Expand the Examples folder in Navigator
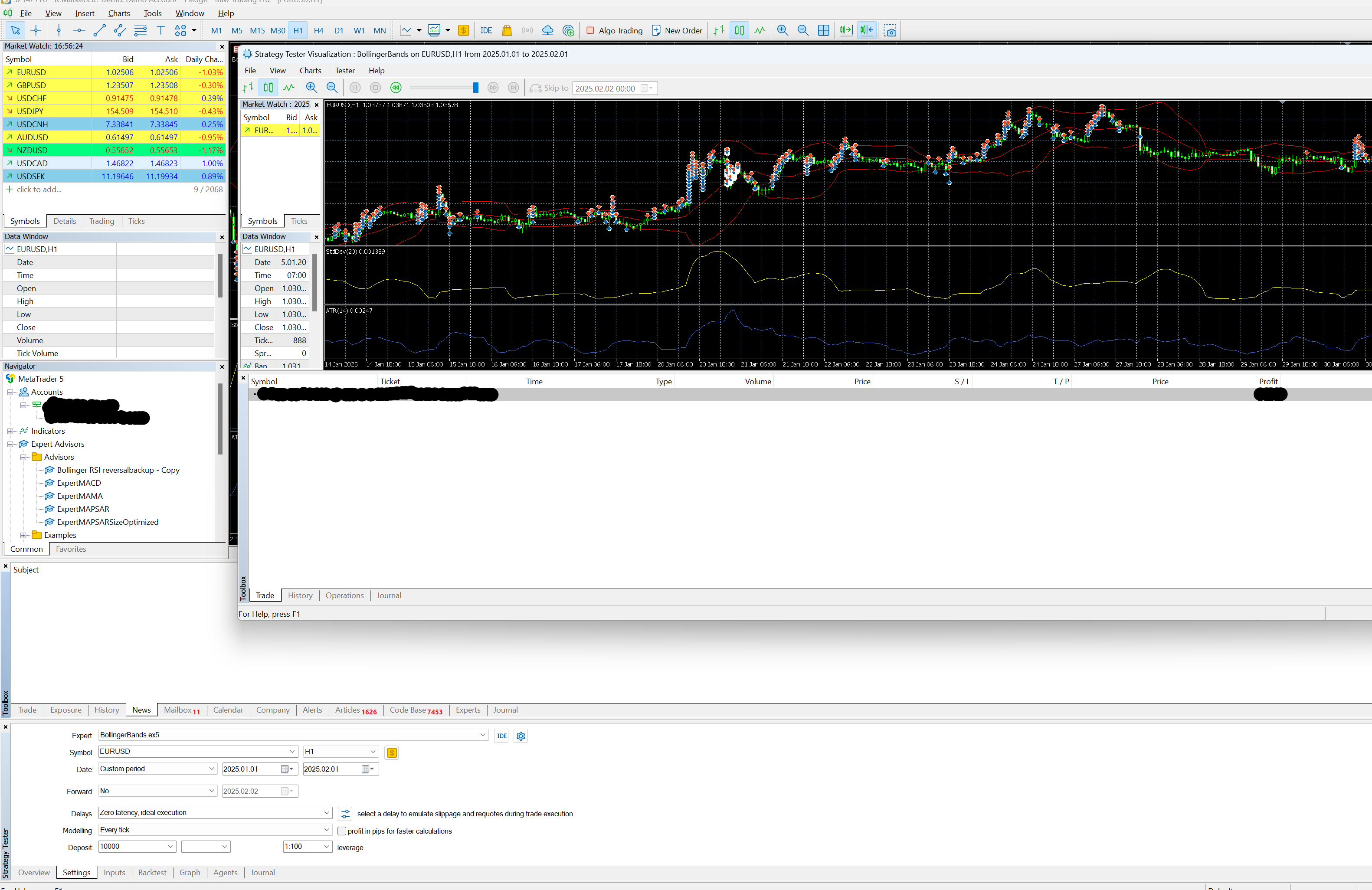 click(x=23, y=536)
